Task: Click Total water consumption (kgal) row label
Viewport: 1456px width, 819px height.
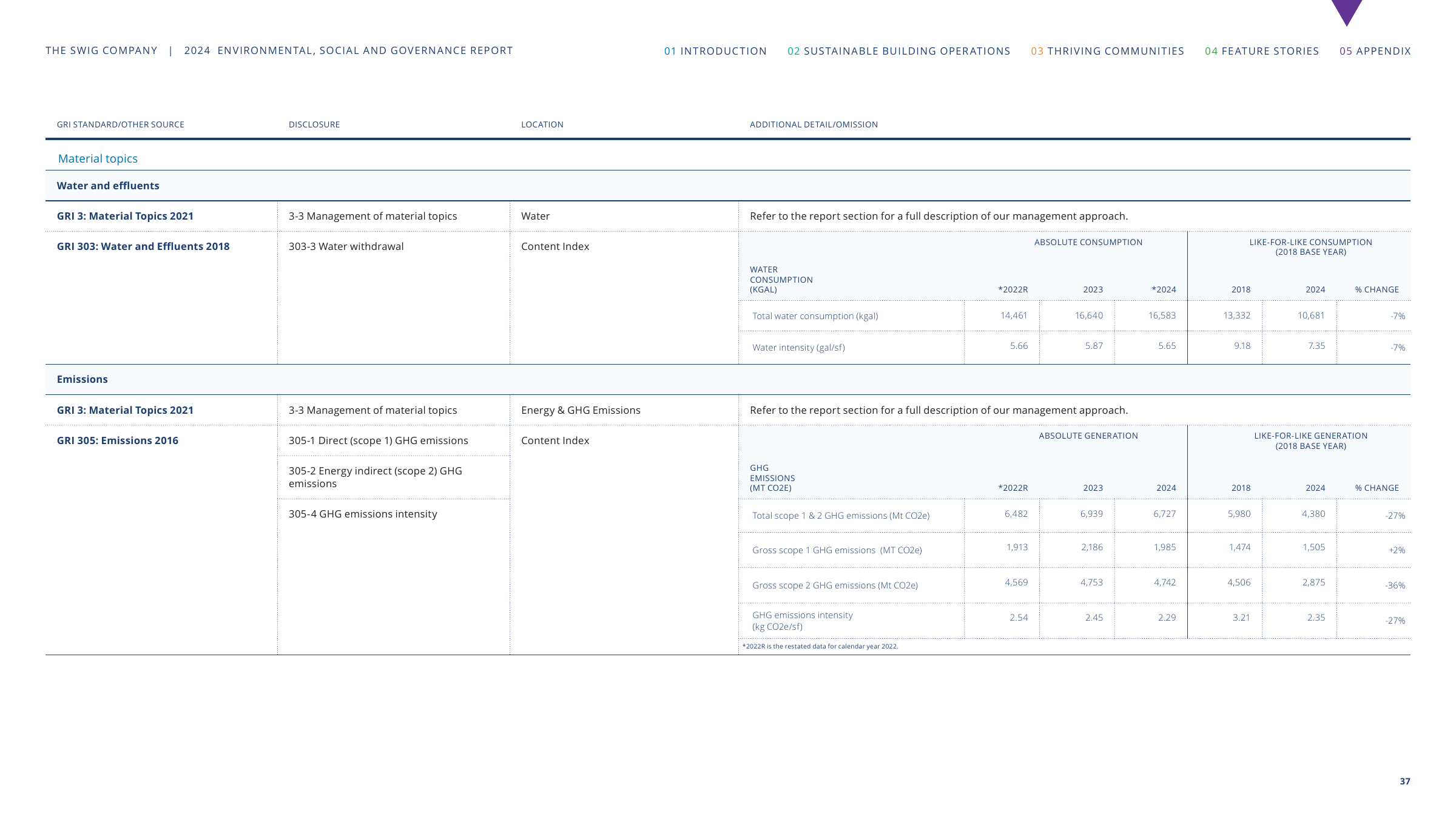Action: (x=815, y=316)
